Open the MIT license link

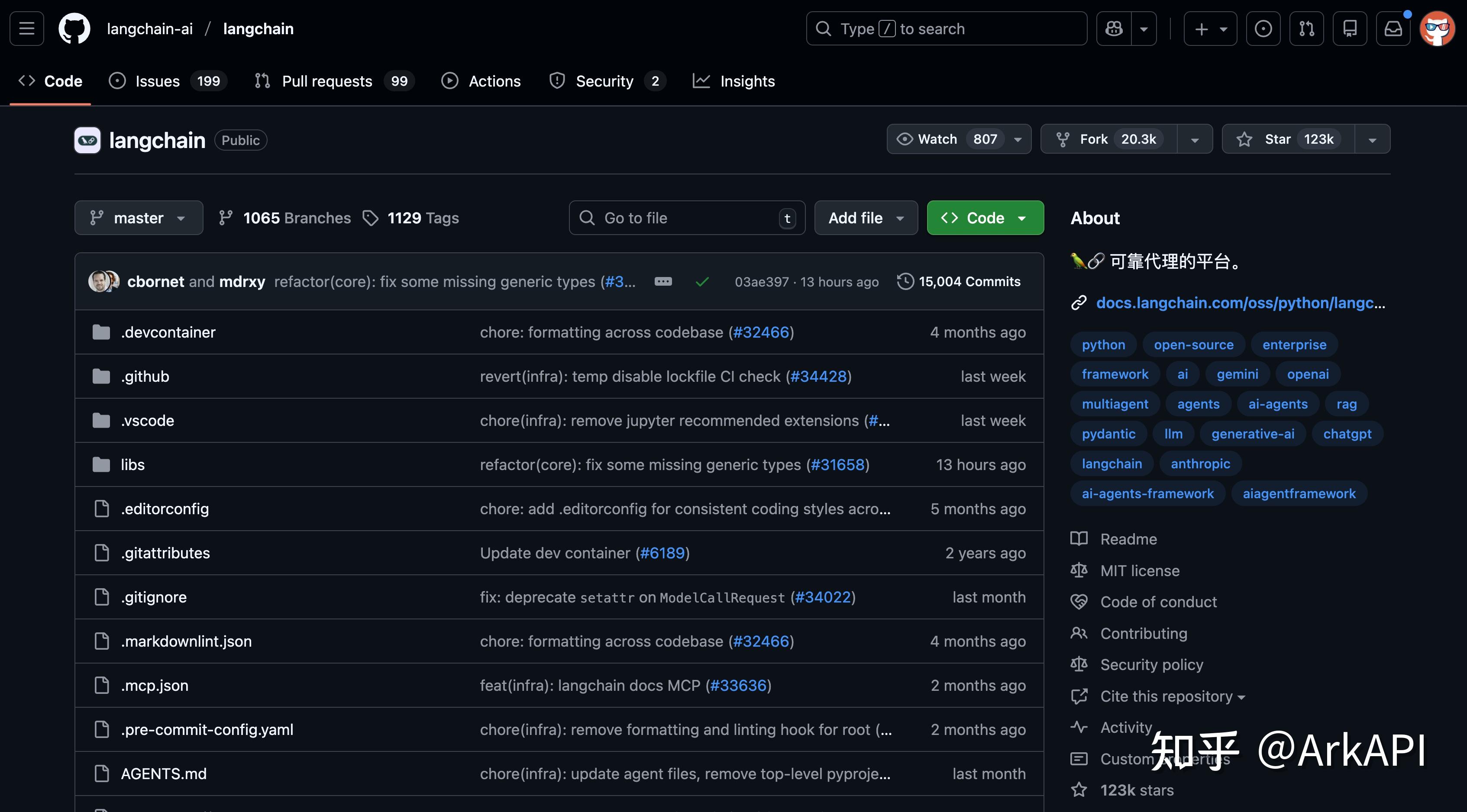point(1140,570)
